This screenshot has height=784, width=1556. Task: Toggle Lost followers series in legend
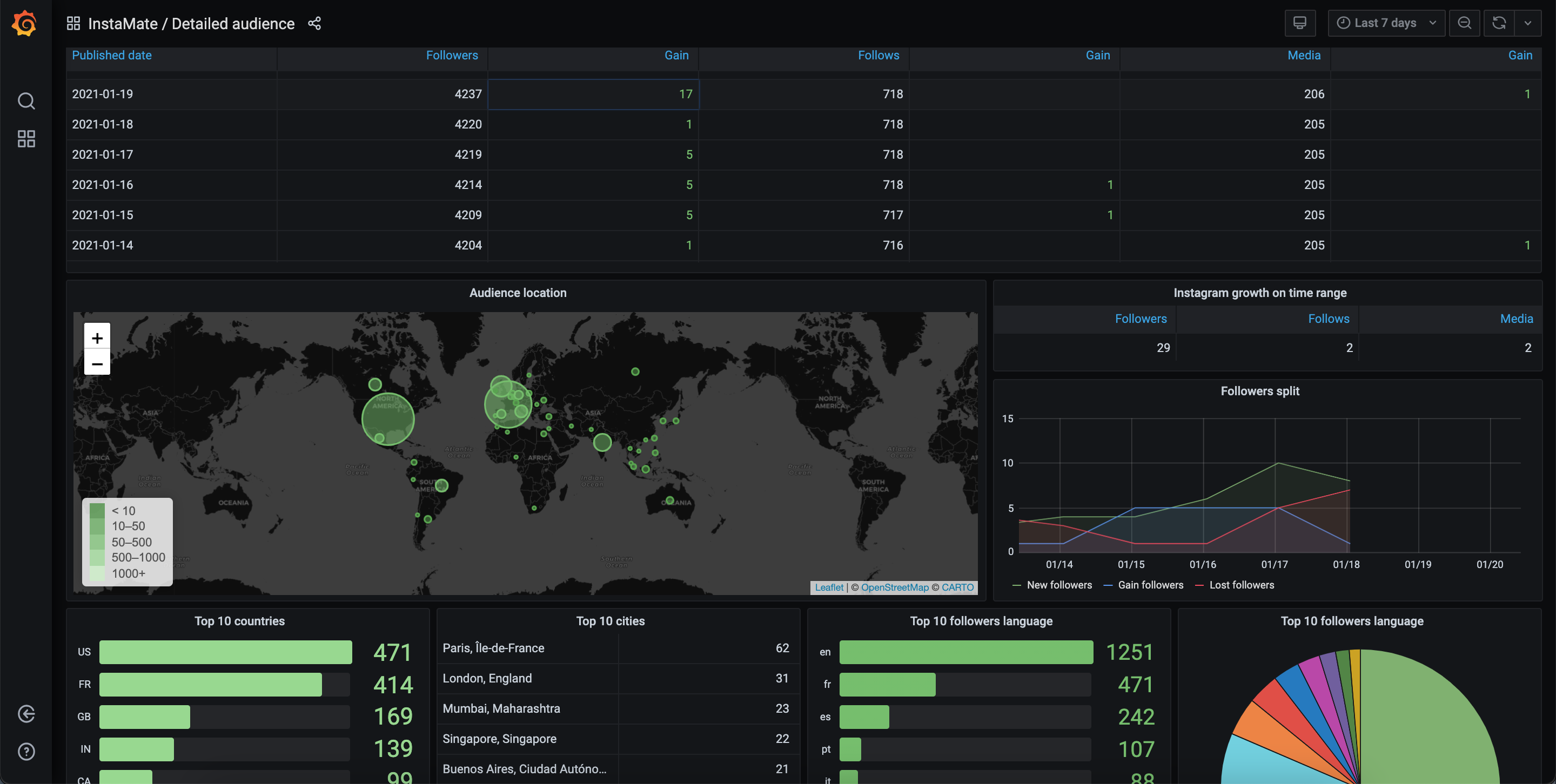tap(1242, 585)
